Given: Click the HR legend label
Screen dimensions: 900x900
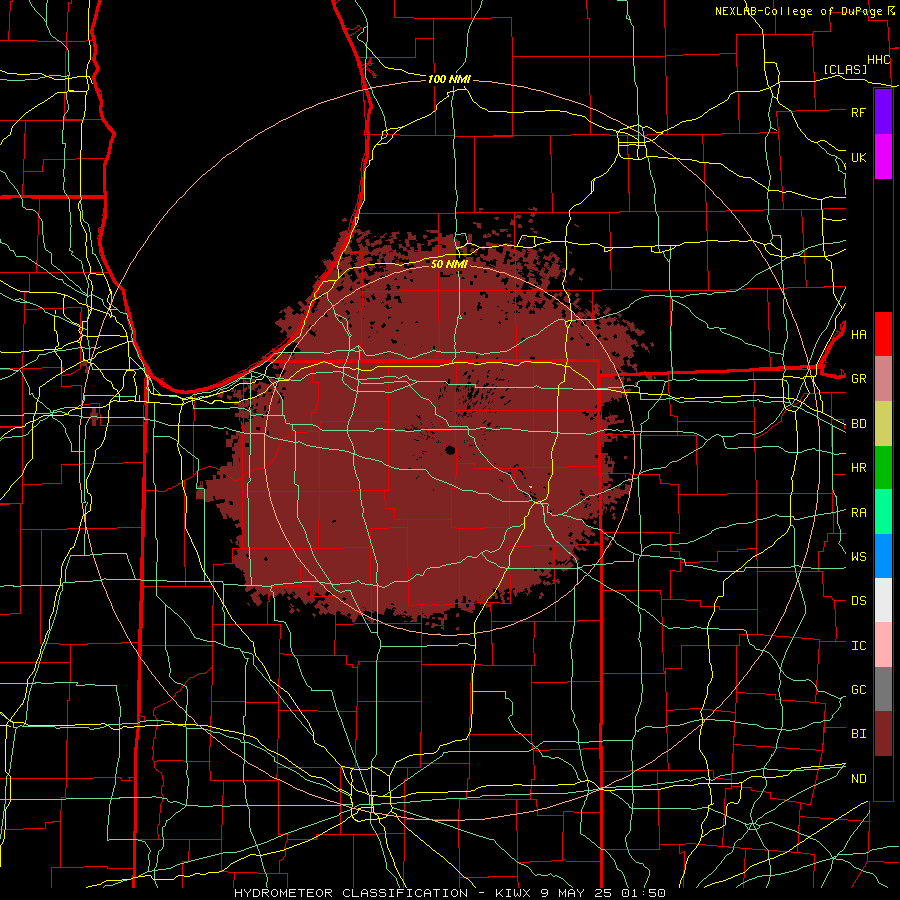Looking at the screenshot, I should 858,468.
